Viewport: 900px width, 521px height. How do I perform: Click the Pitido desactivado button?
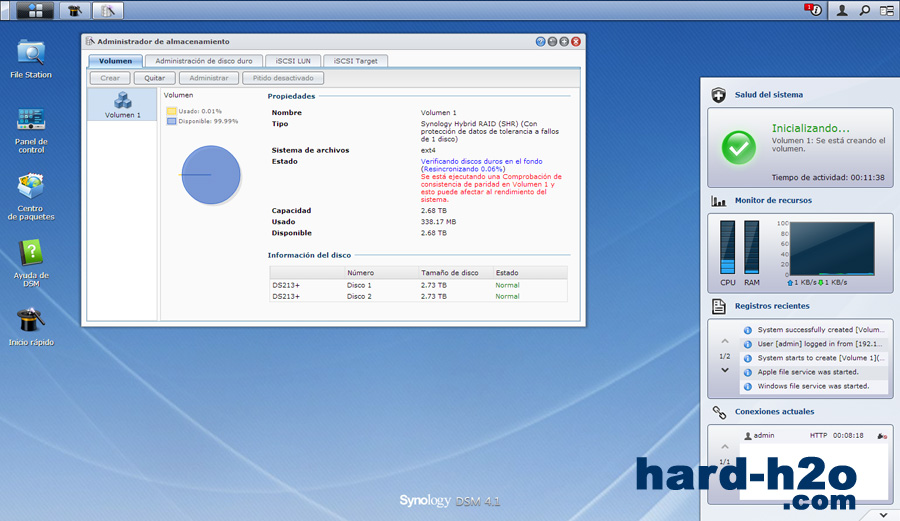283,78
